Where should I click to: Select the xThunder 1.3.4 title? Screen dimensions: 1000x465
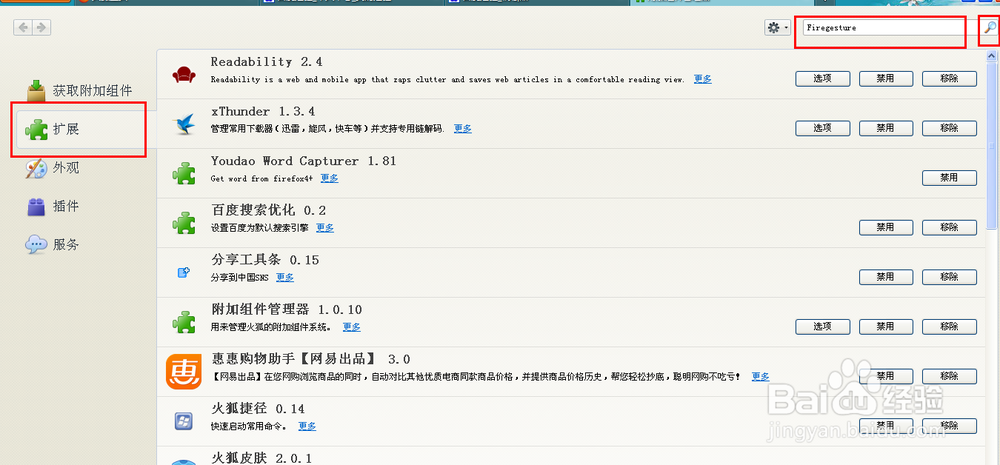(x=263, y=112)
